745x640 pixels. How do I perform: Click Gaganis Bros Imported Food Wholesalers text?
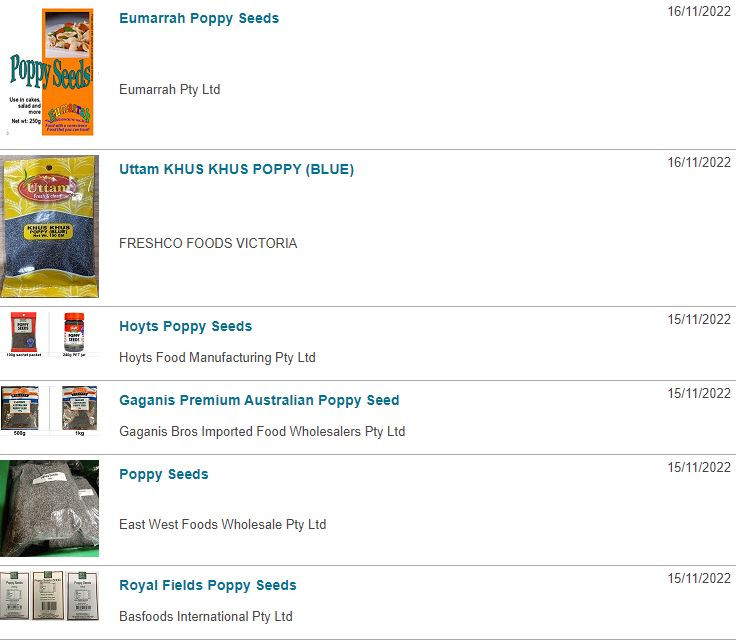(x=262, y=431)
